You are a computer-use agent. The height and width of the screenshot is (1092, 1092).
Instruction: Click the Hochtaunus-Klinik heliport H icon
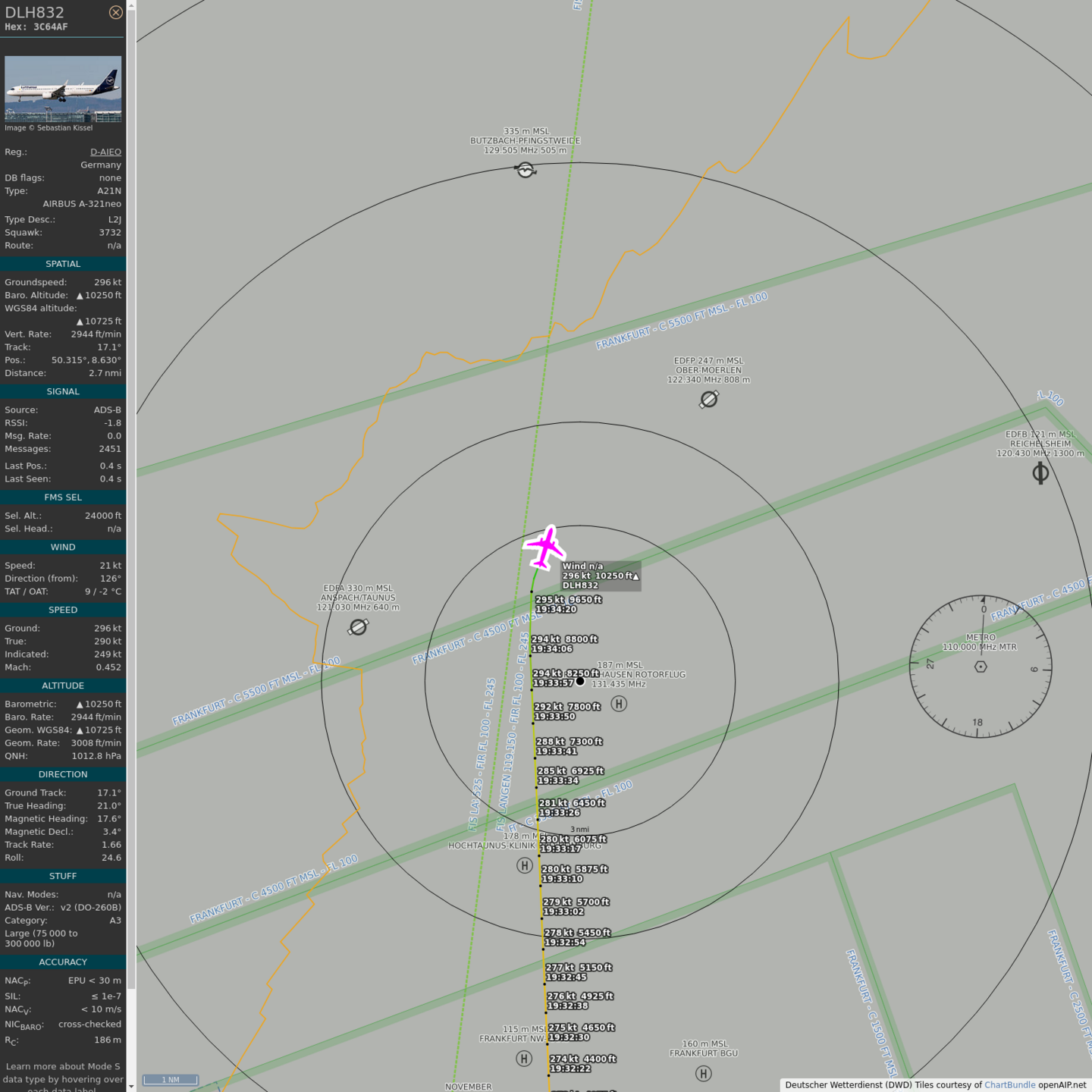pyautogui.click(x=524, y=865)
